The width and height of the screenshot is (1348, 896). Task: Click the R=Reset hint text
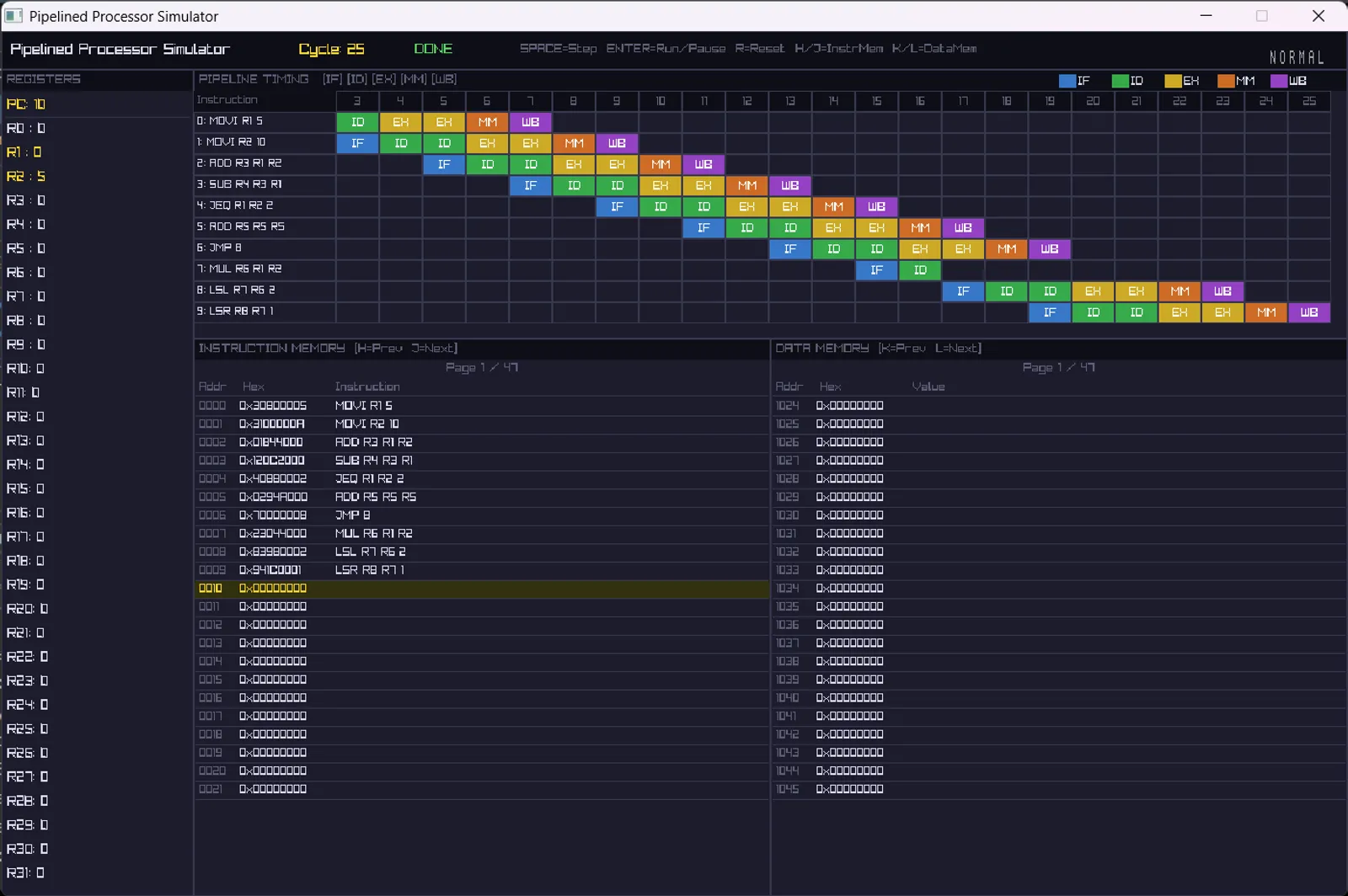coord(759,49)
